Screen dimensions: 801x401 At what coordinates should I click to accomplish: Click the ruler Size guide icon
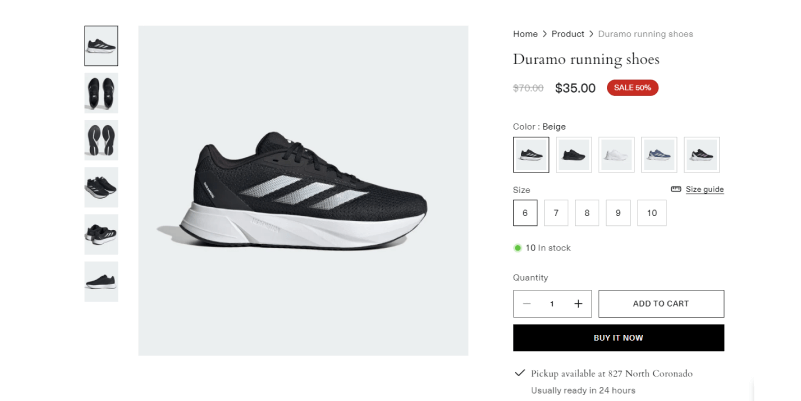coord(676,189)
